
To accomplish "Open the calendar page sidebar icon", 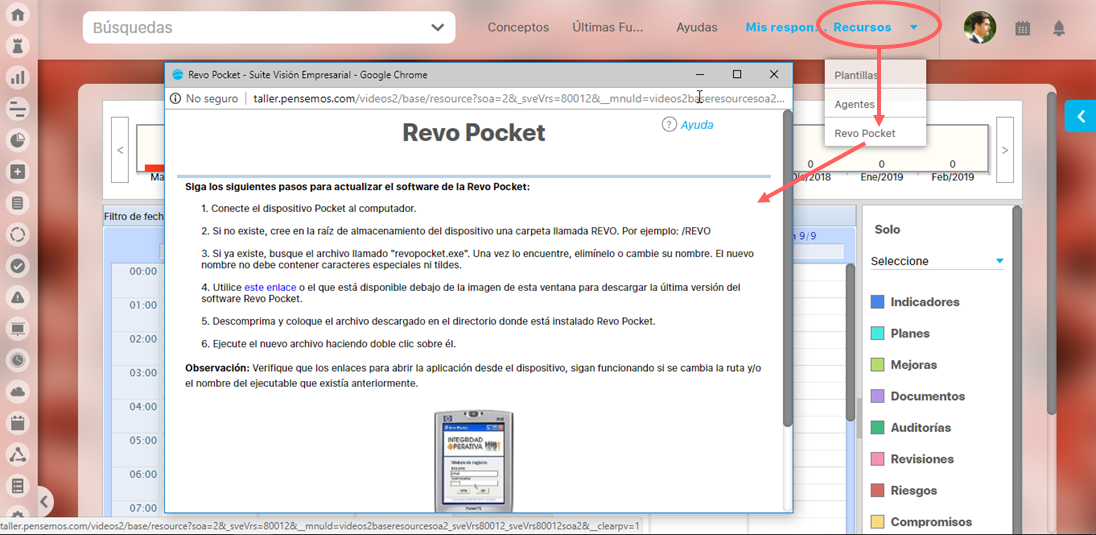I will pos(17,423).
